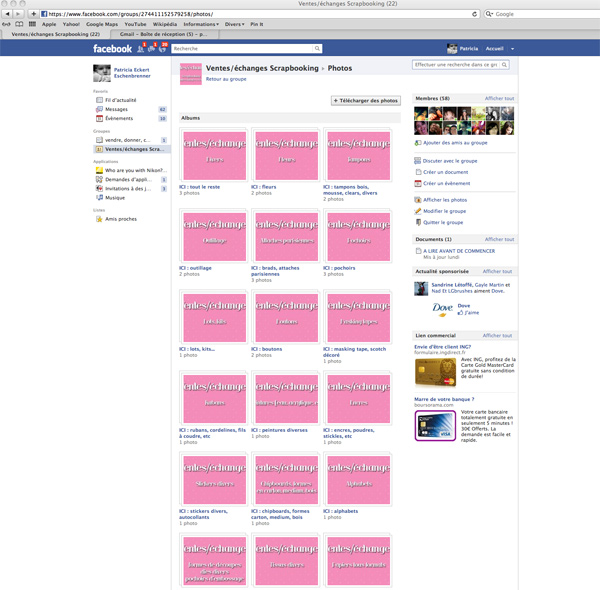Open the Wikipédia bookmark
Image resolution: width=600 pixels, height=590 pixels.
point(165,24)
